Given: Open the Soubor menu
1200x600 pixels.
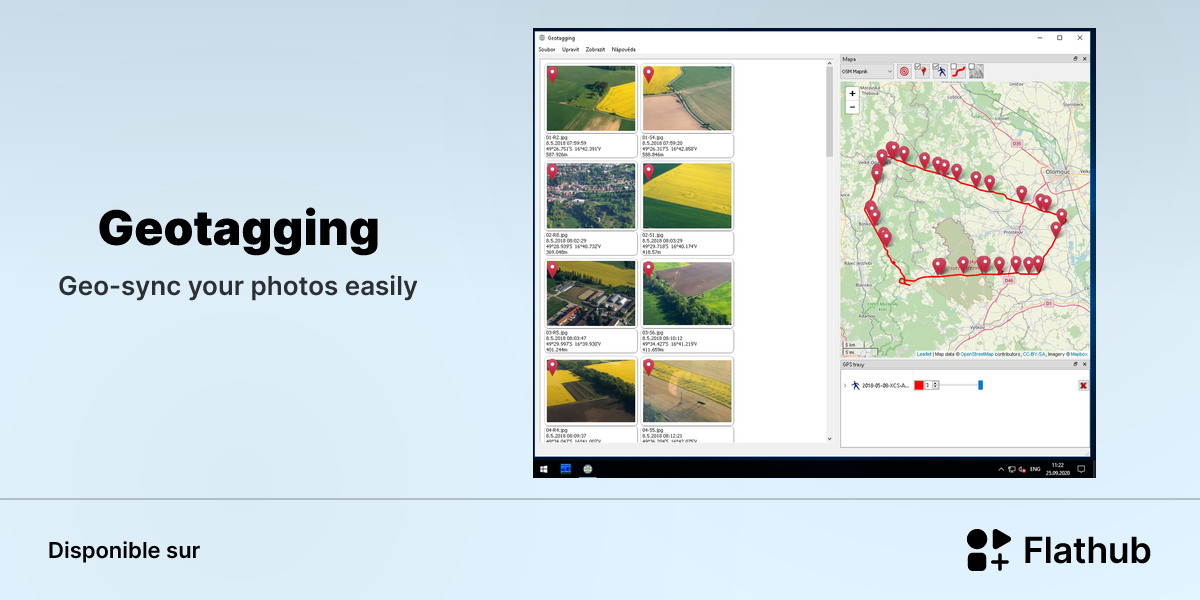Looking at the screenshot, I should click(547, 49).
